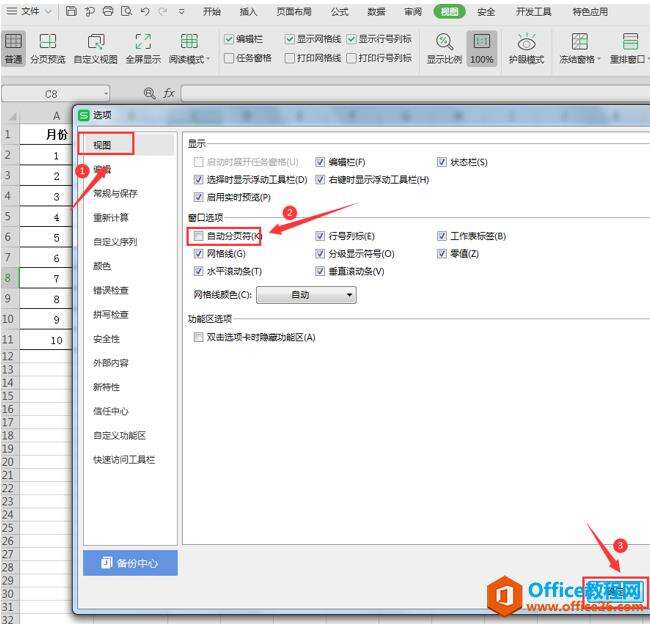Image resolution: width=650 pixels, height=624 pixels.
Task: Toggle 水平滚动条(T) checkbox
Action: click(x=199, y=271)
